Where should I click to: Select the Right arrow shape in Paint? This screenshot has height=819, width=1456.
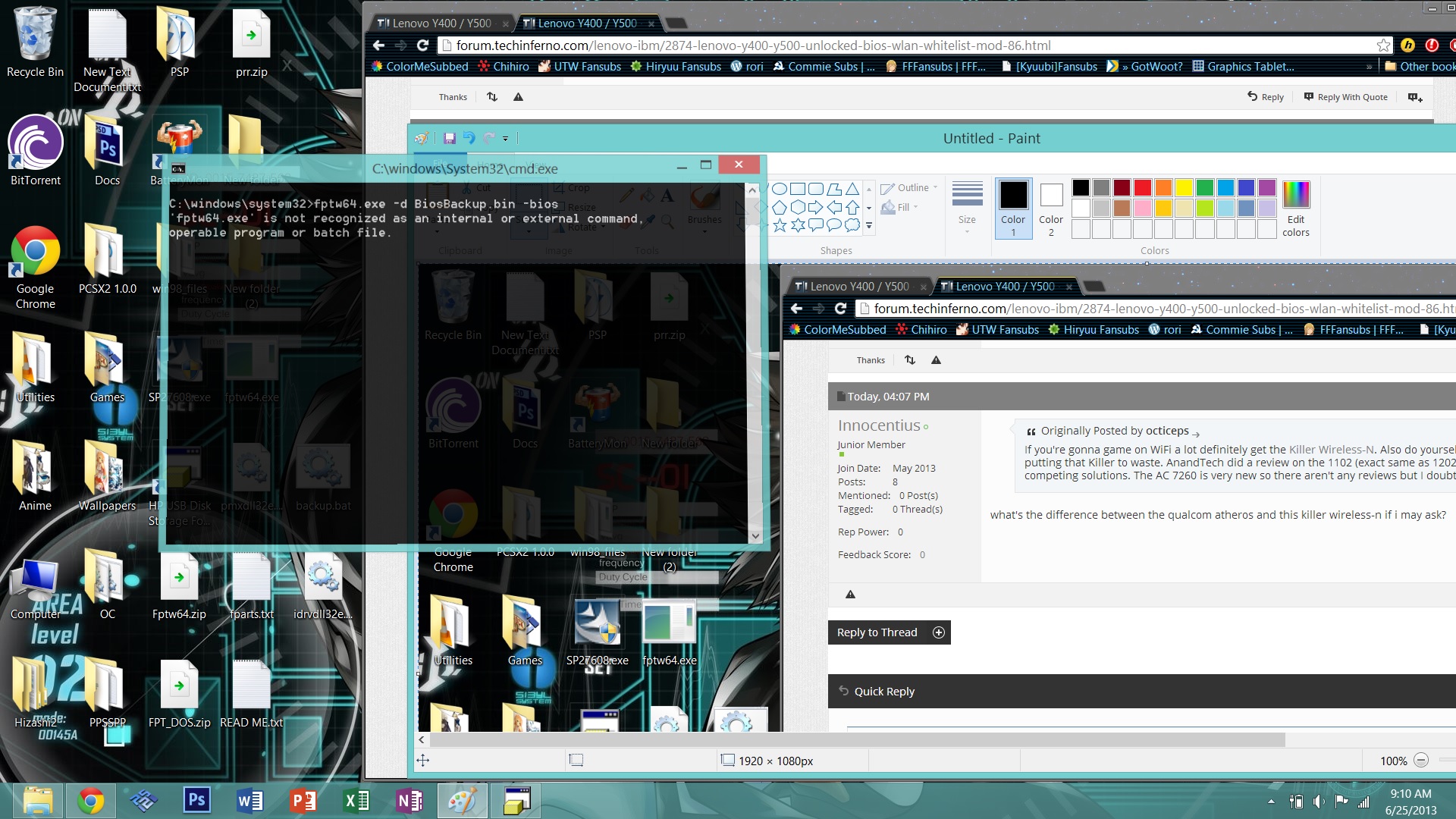click(816, 207)
